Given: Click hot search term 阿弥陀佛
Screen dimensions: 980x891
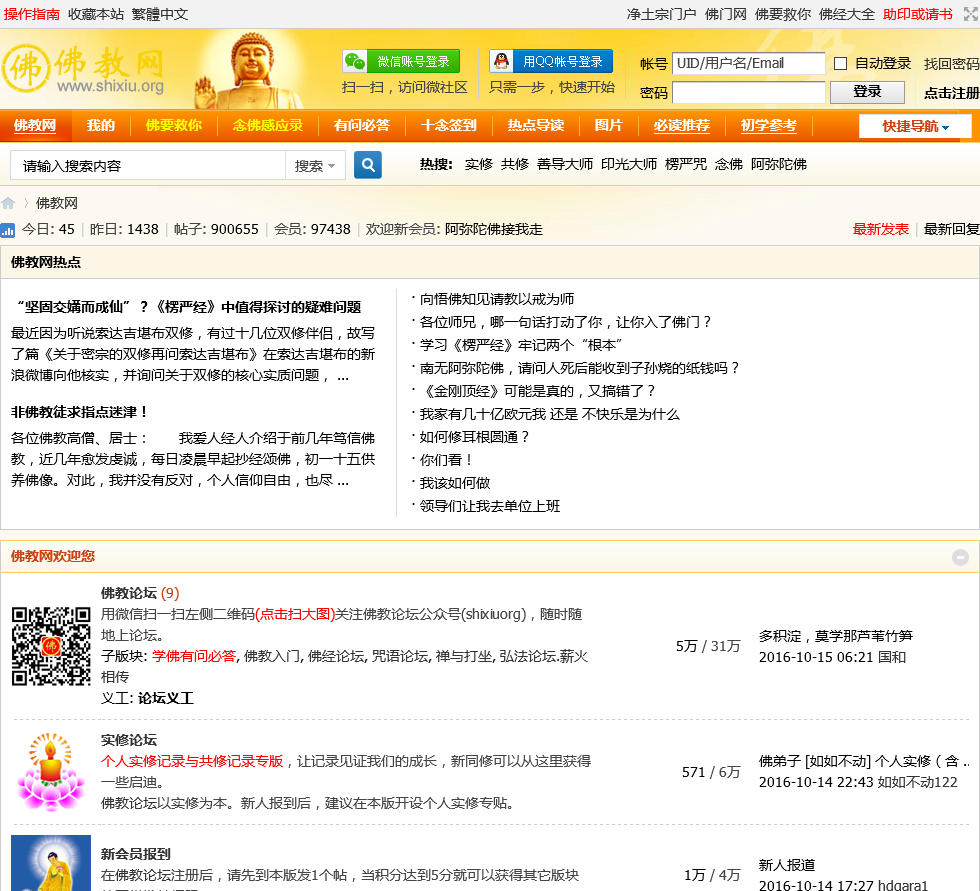Looking at the screenshot, I should [x=779, y=164].
